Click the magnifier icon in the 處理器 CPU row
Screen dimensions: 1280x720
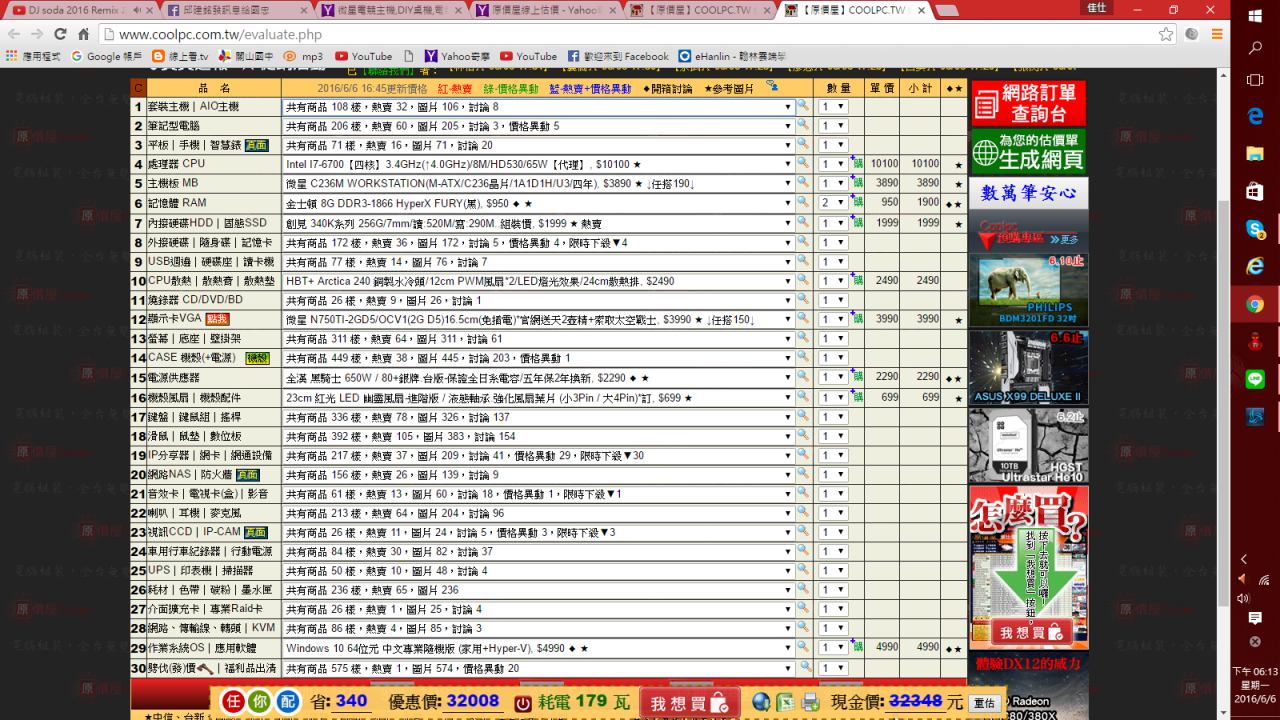click(x=802, y=163)
